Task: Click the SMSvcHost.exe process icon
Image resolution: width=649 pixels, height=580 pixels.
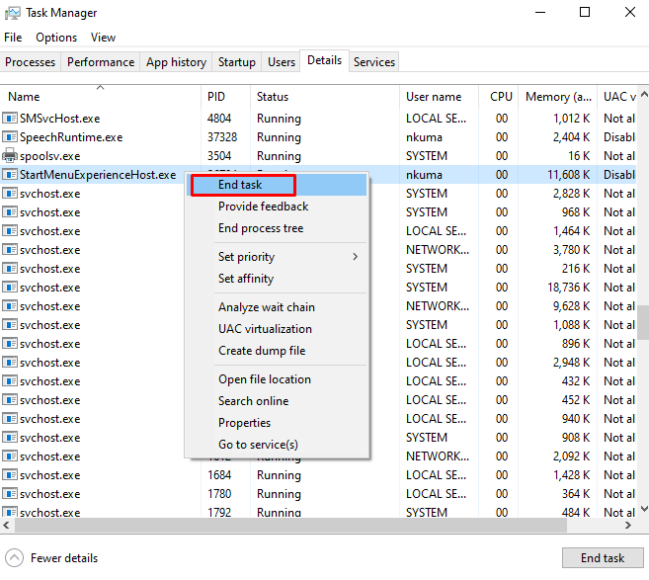Action: pos(10,118)
